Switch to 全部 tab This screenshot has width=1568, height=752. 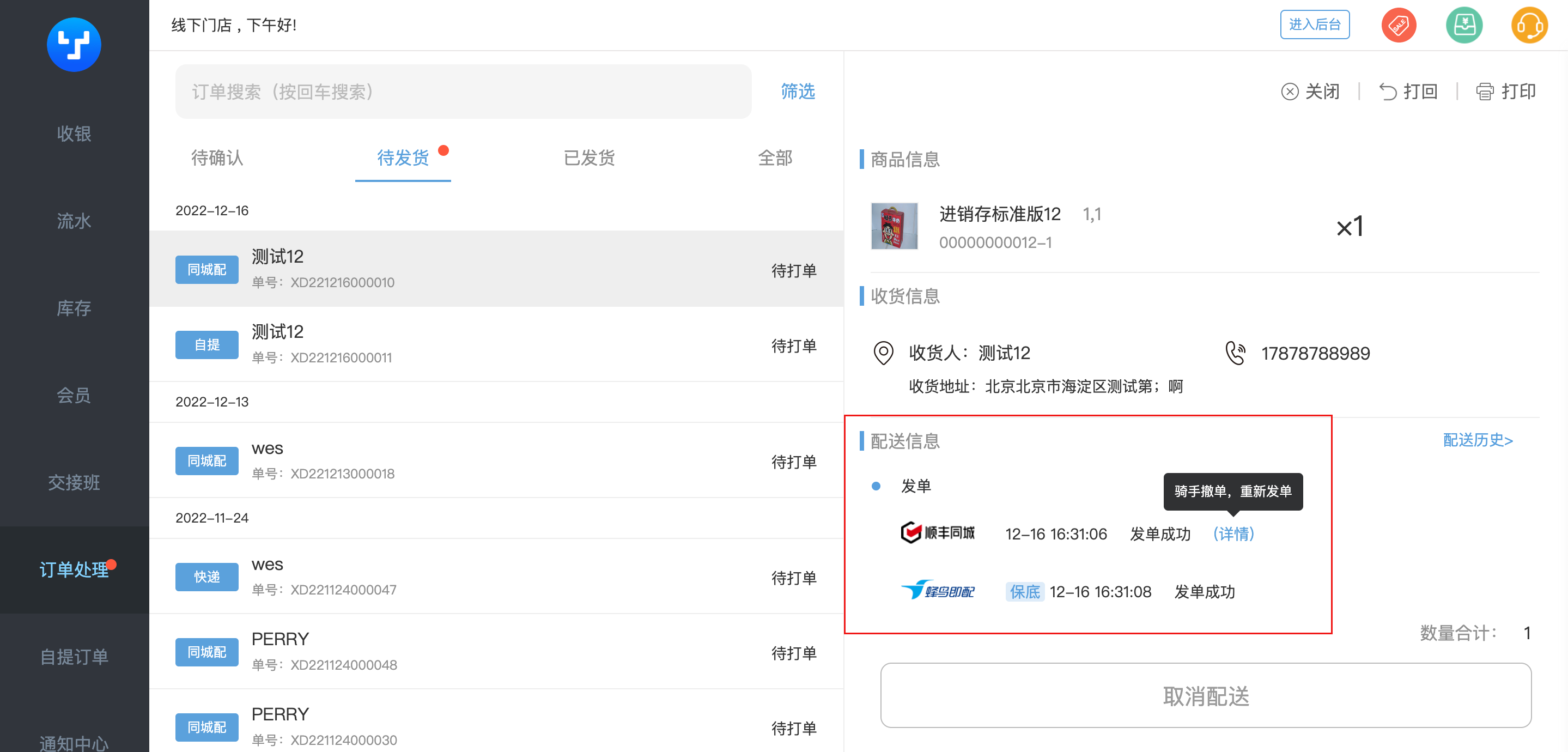(x=775, y=157)
